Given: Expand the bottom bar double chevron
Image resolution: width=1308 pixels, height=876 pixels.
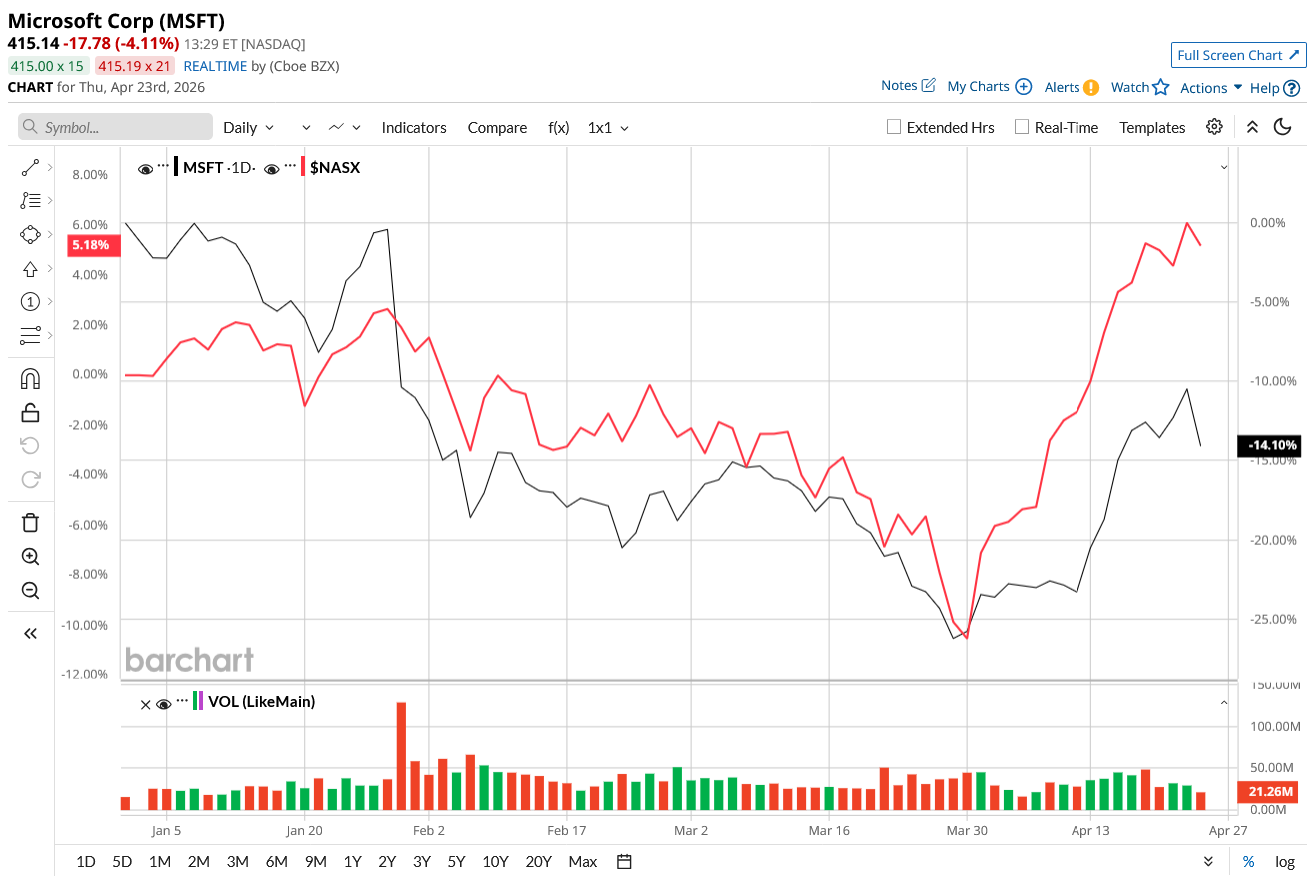Looking at the screenshot, I should [x=1208, y=861].
